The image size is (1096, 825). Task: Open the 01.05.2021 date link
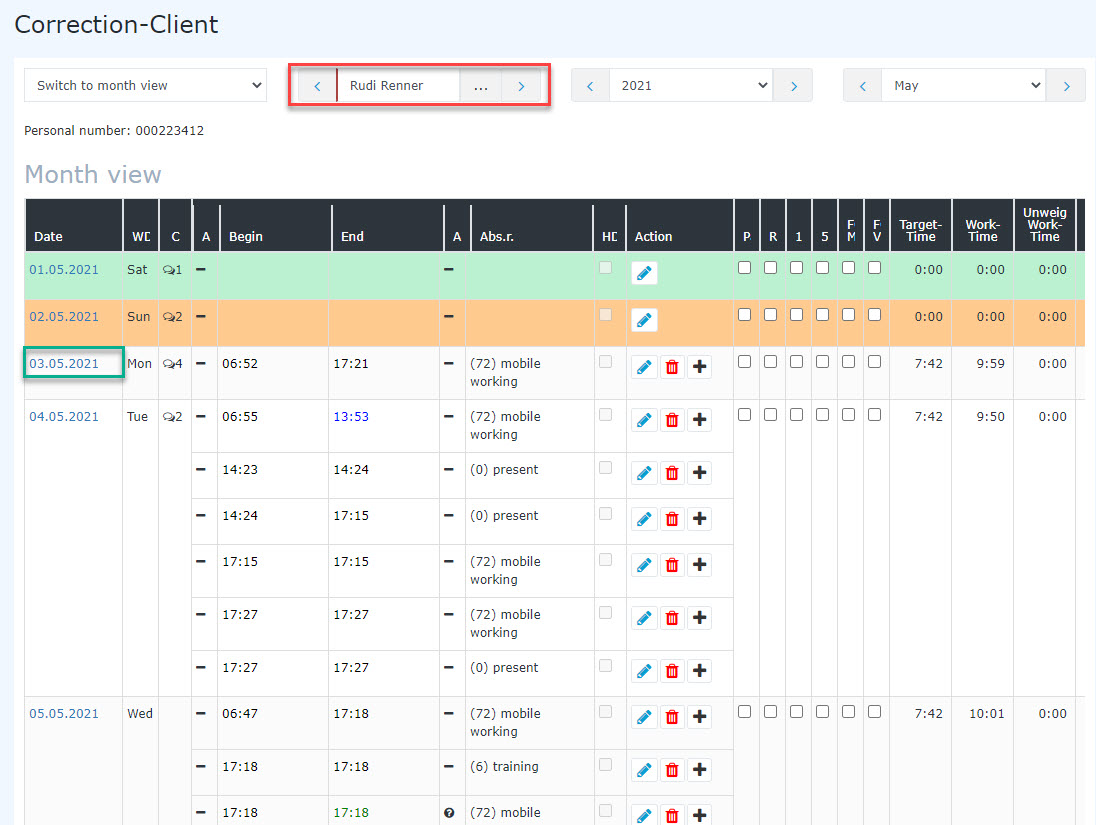coord(64,270)
